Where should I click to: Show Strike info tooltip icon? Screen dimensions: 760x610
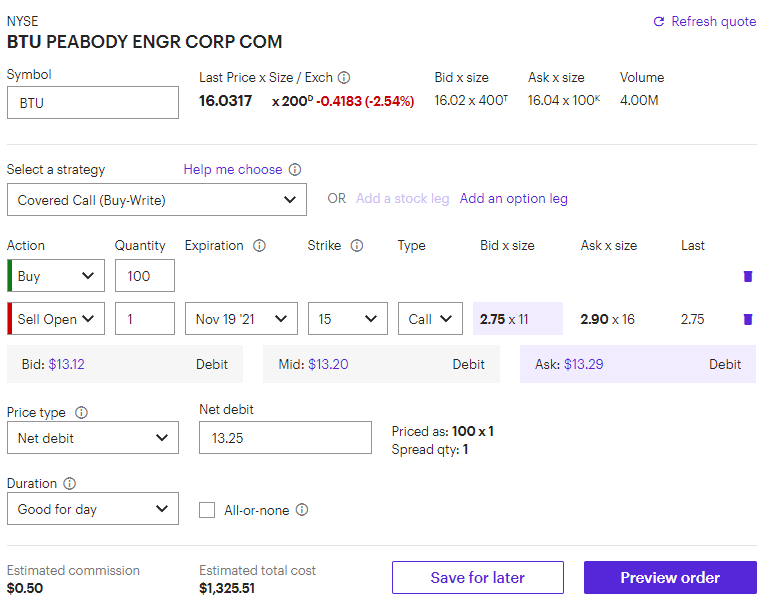tap(357, 246)
